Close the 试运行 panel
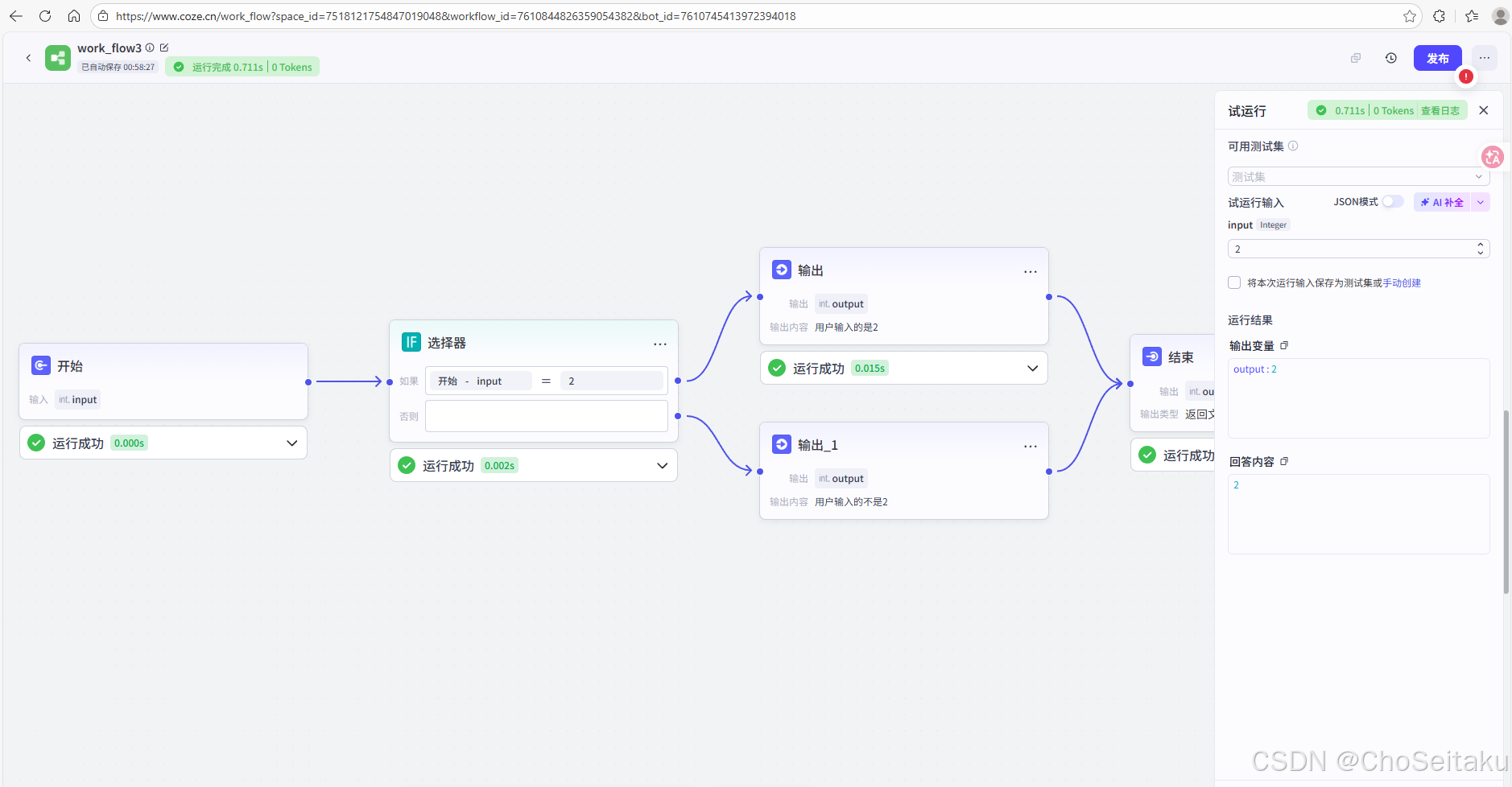1512x787 pixels. 1484,110
